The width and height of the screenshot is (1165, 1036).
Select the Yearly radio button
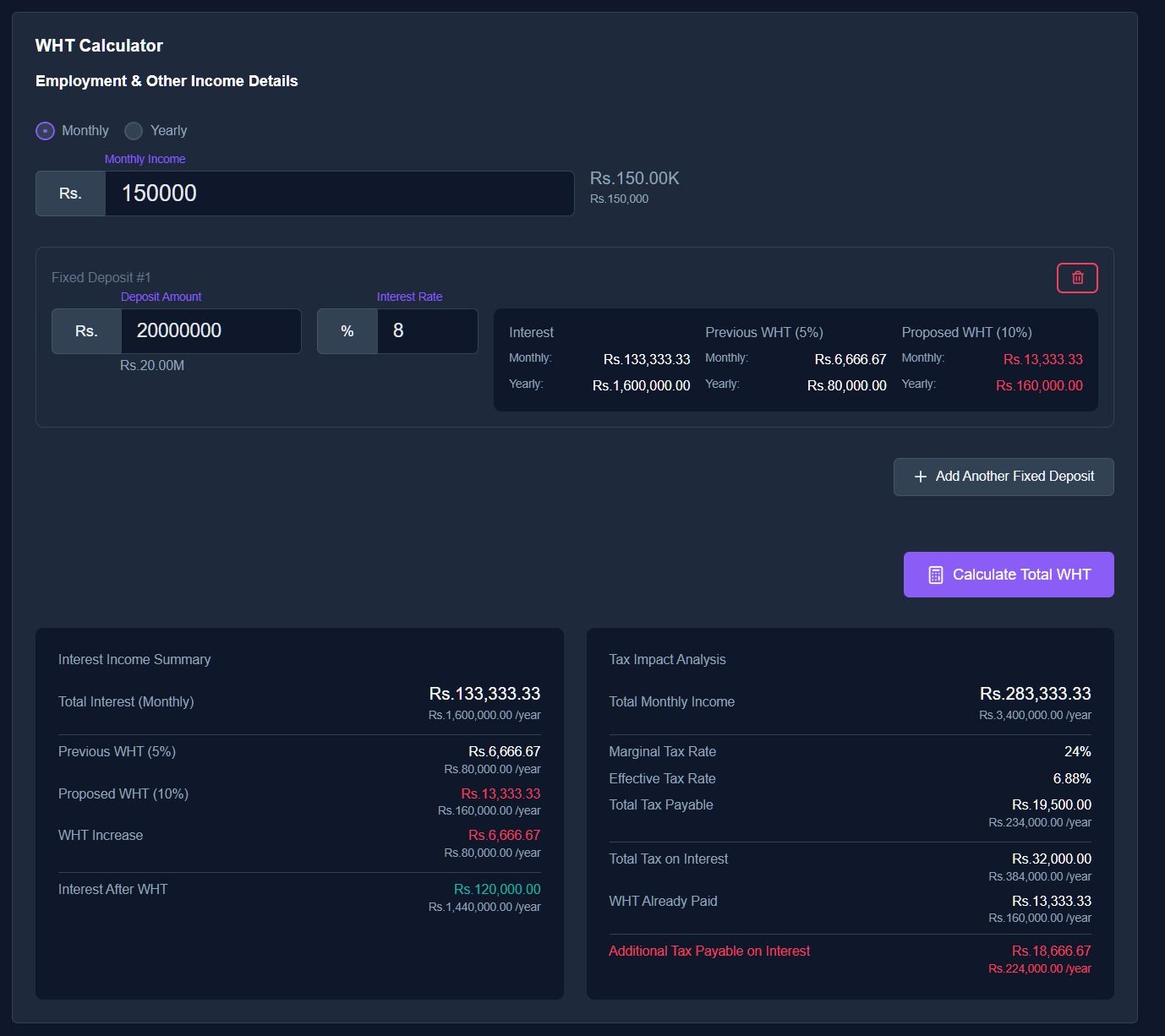click(134, 131)
